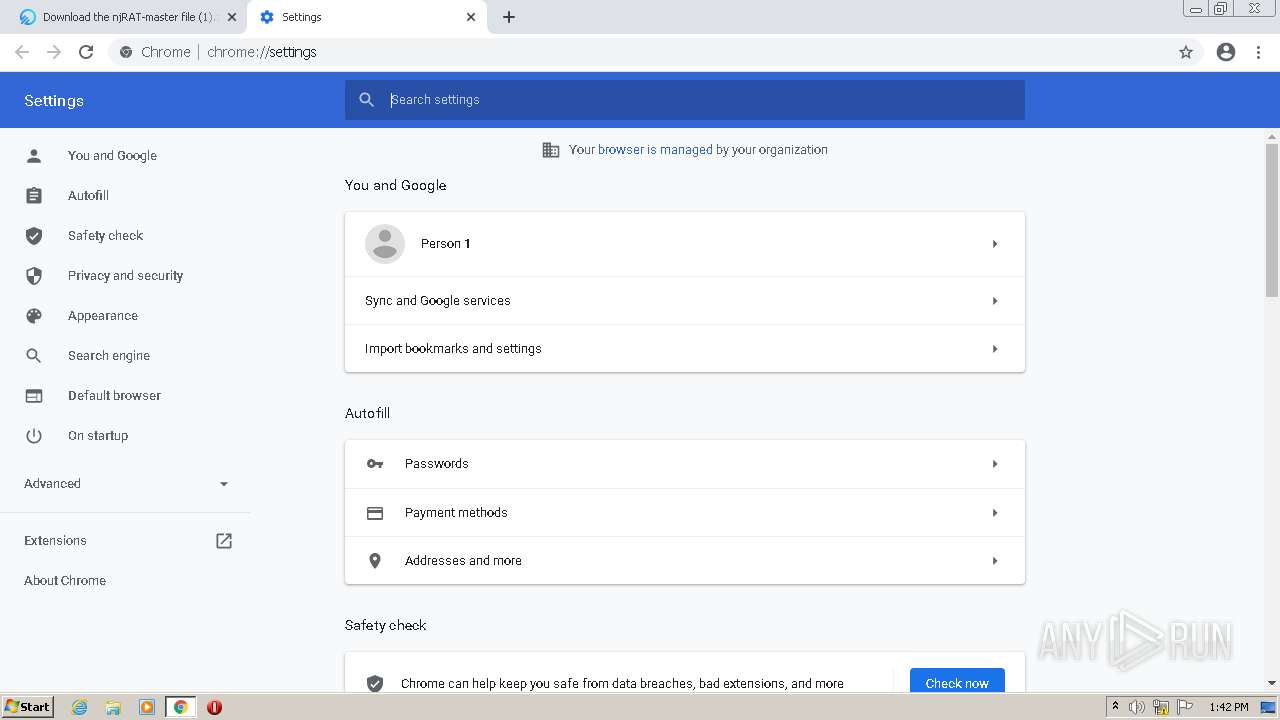Click the back navigation arrow
This screenshot has height=720, width=1280.
point(22,52)
